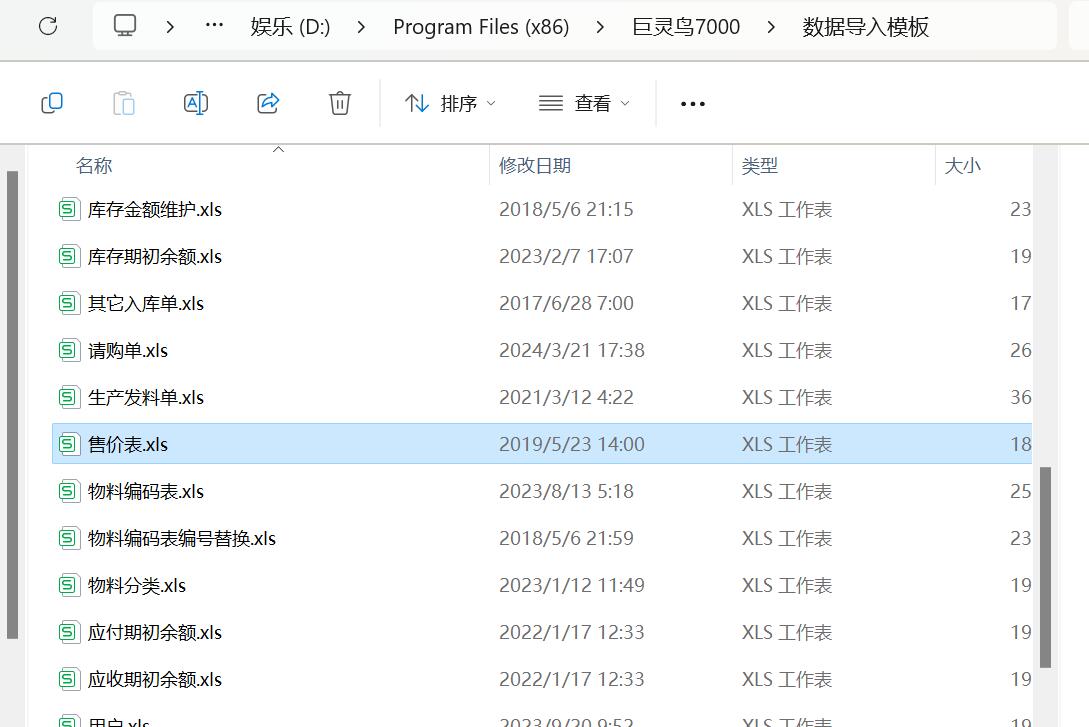Click the This PC monitor icon

coord(125,26)
